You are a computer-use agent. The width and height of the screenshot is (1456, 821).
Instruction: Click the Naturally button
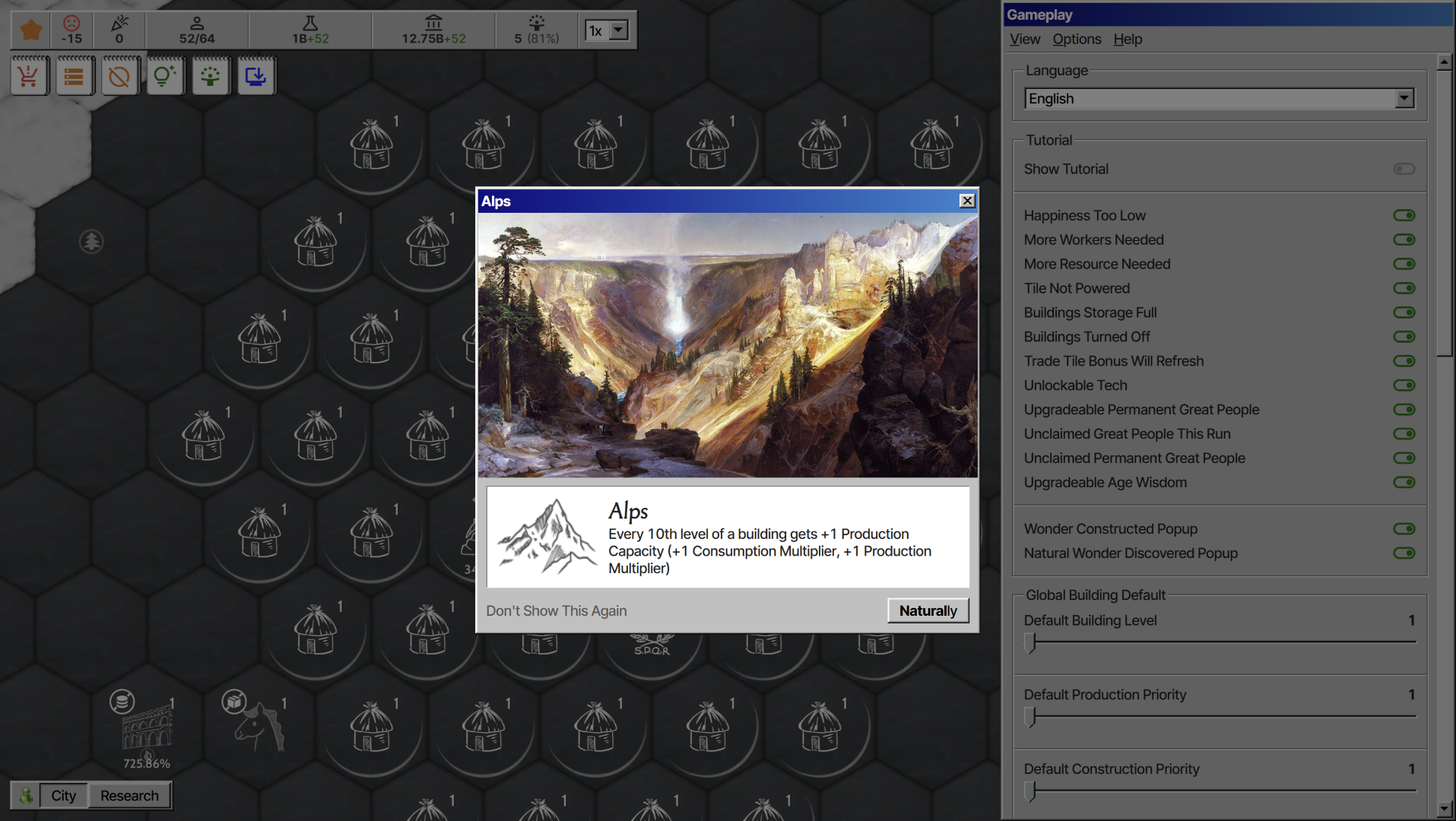coord(928,610)
